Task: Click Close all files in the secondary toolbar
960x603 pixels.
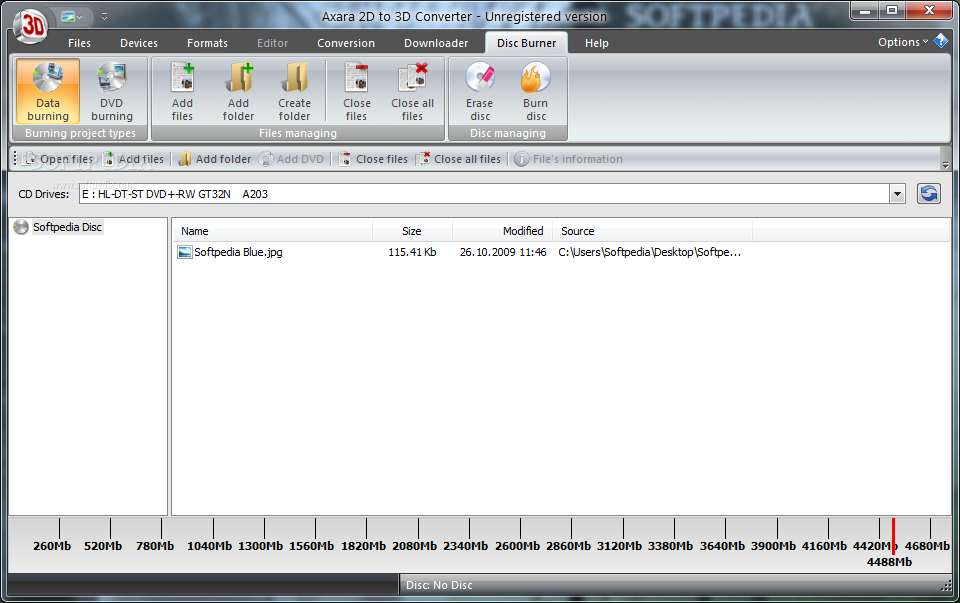Action: (x=459, y=159)
